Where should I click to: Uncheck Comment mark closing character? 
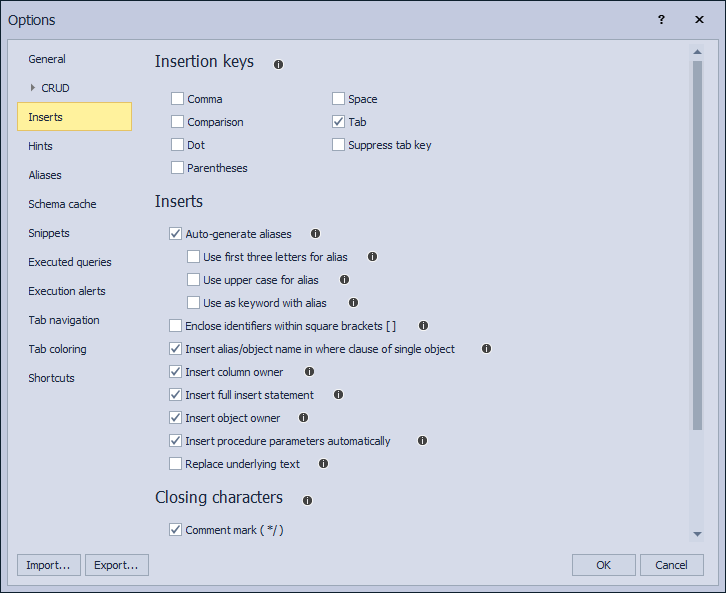175,530
